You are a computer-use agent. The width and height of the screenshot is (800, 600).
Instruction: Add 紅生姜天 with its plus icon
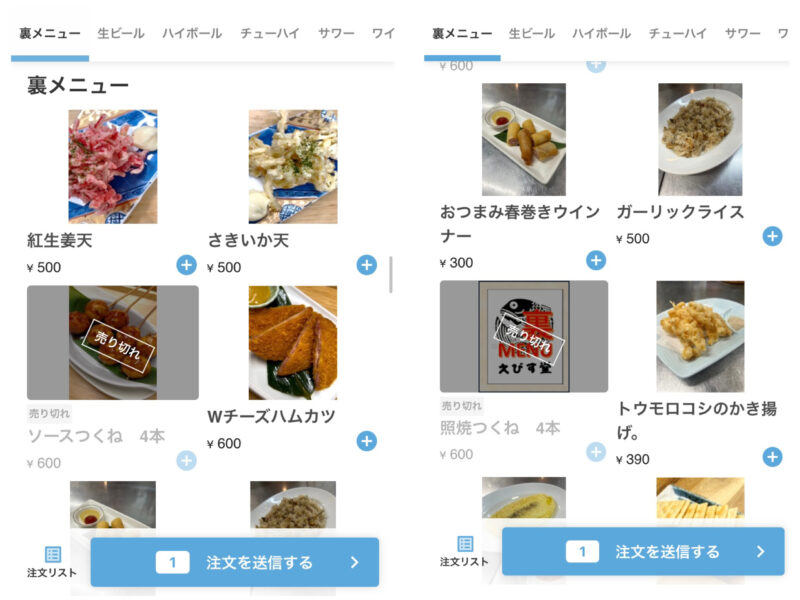click(x=186, y=265)
